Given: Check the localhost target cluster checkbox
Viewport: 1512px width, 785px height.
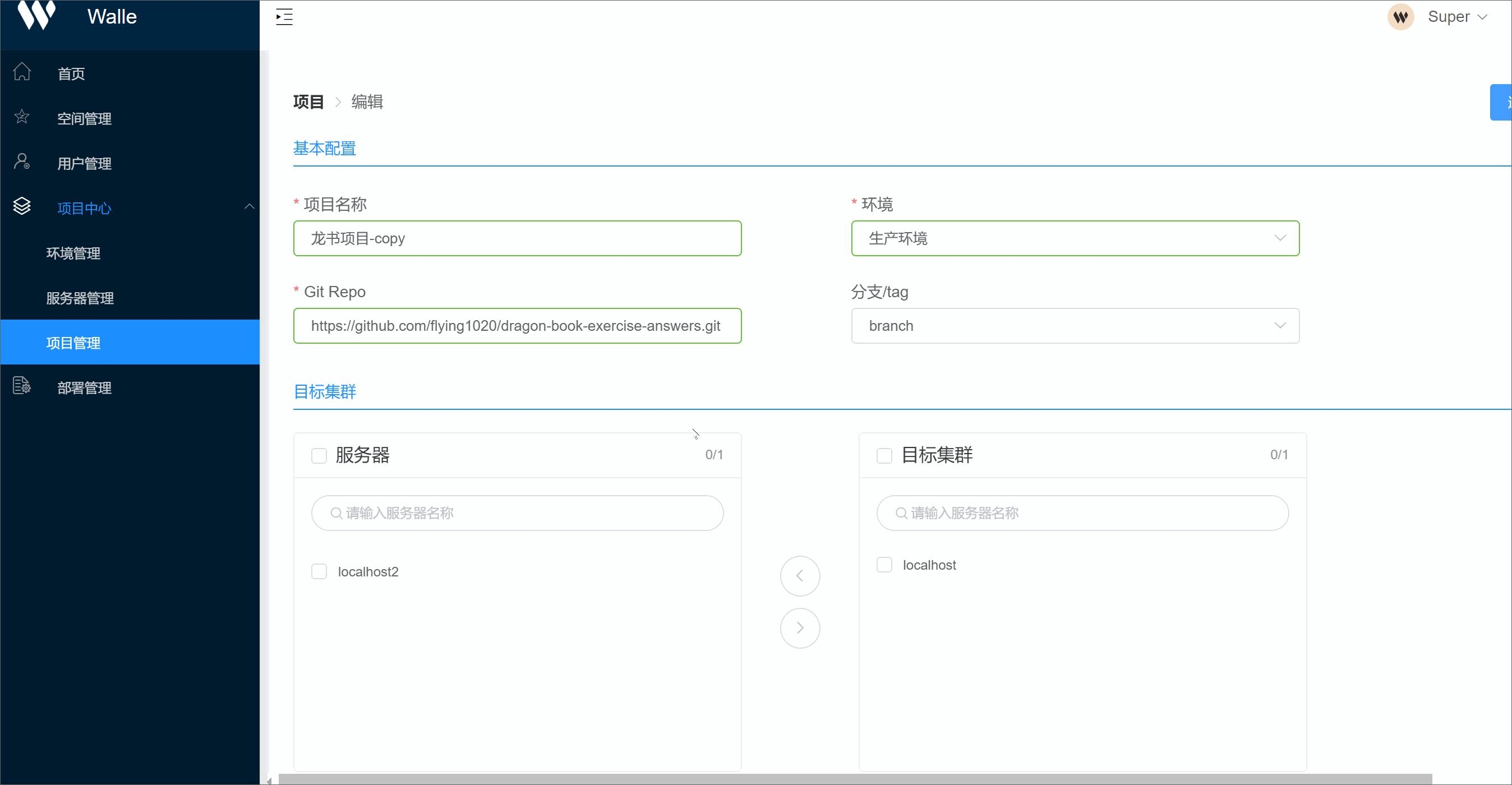Looking at the screenshot, I should pyautogui.click(x=884, y=565).
